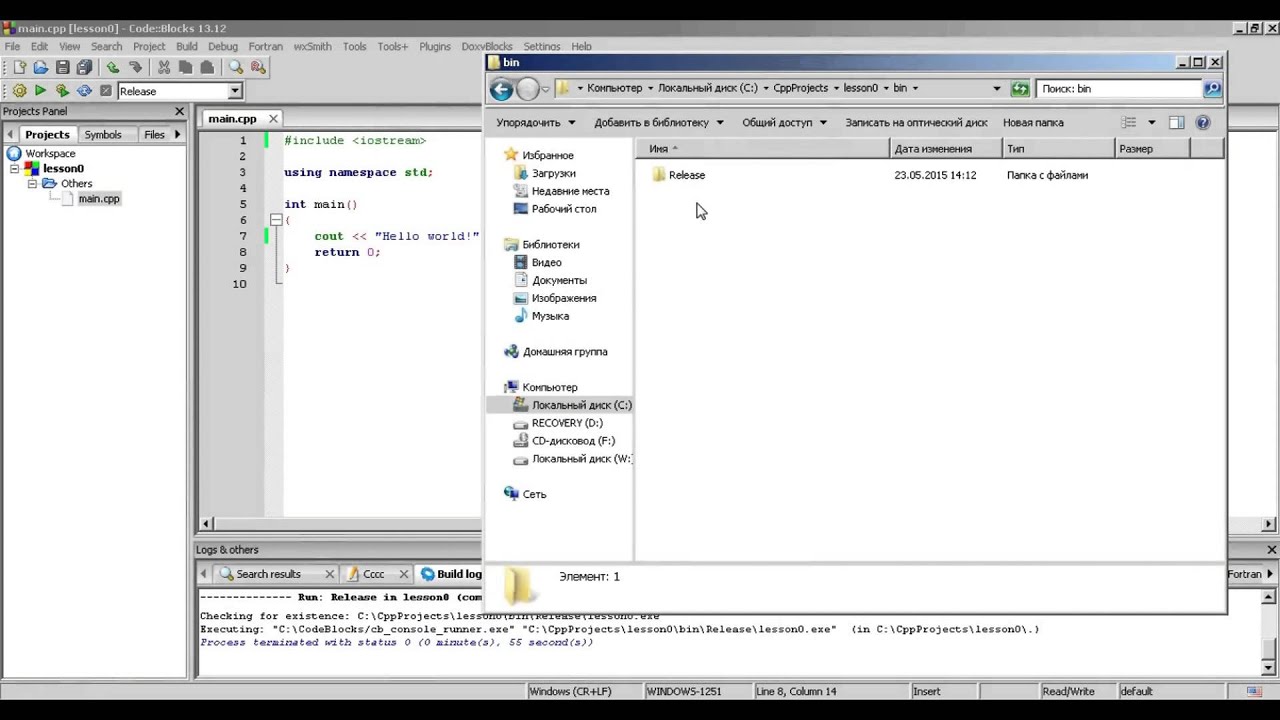The image size is (1280, 720).
Task: Open the Добавить в библиотеку dropdown
Action: point(658,122)
